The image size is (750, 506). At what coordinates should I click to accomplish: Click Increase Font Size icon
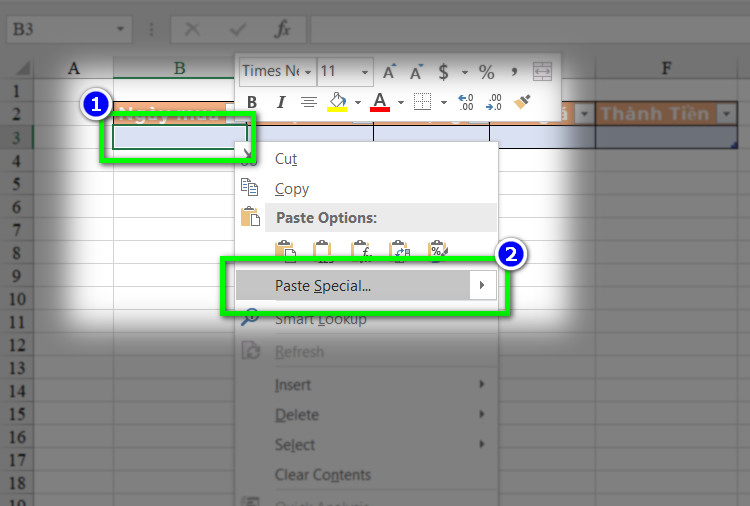(x=390, y=72)
